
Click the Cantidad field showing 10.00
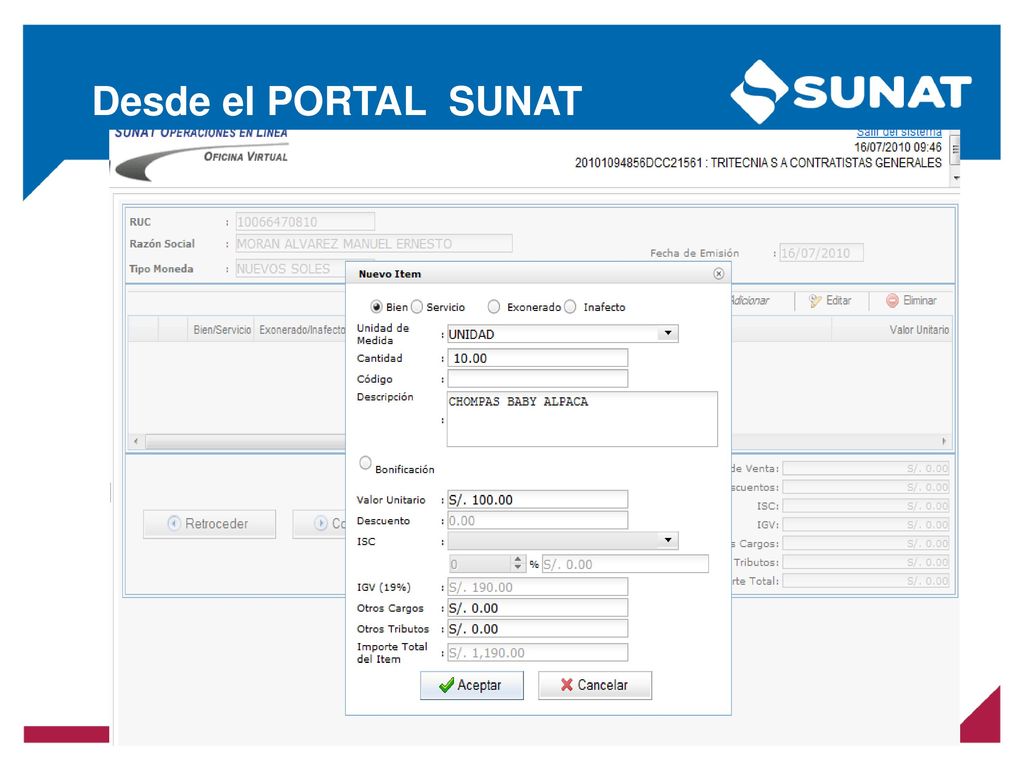(x=537, y=358)
